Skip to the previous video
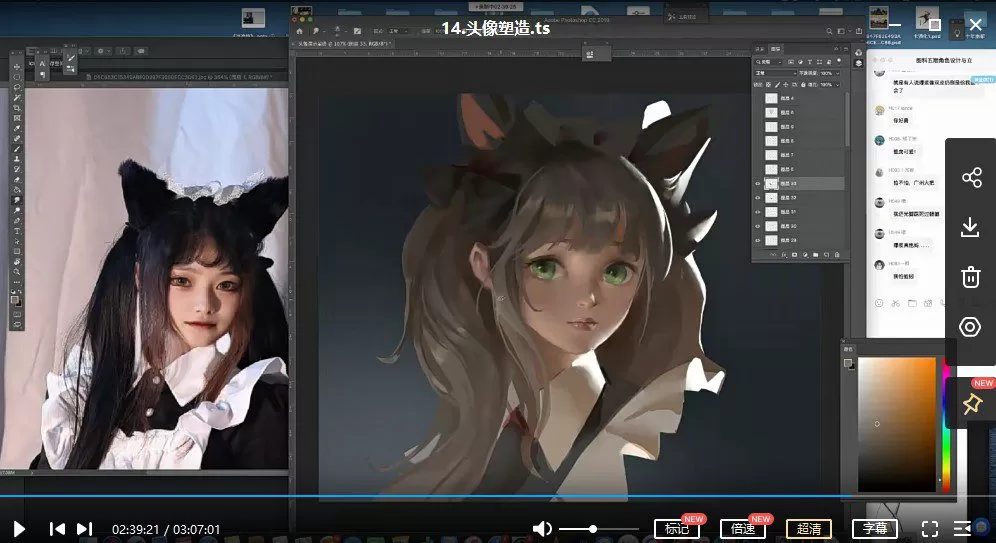The height and width of the screenshot is (543, 996). point(57,528)
